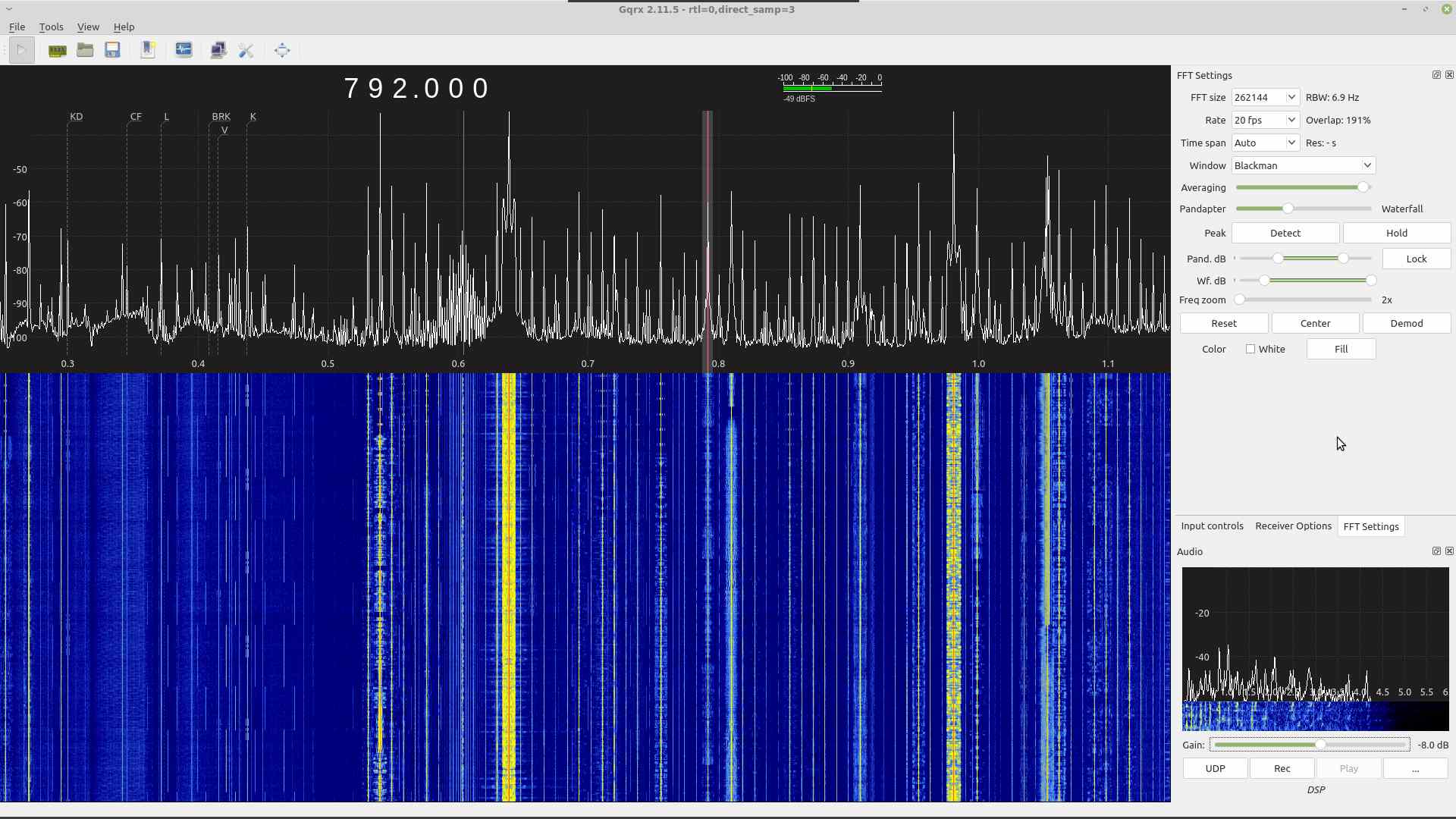
Task: Switch to the Receiver Options tab
Action: coord(1293,526)
